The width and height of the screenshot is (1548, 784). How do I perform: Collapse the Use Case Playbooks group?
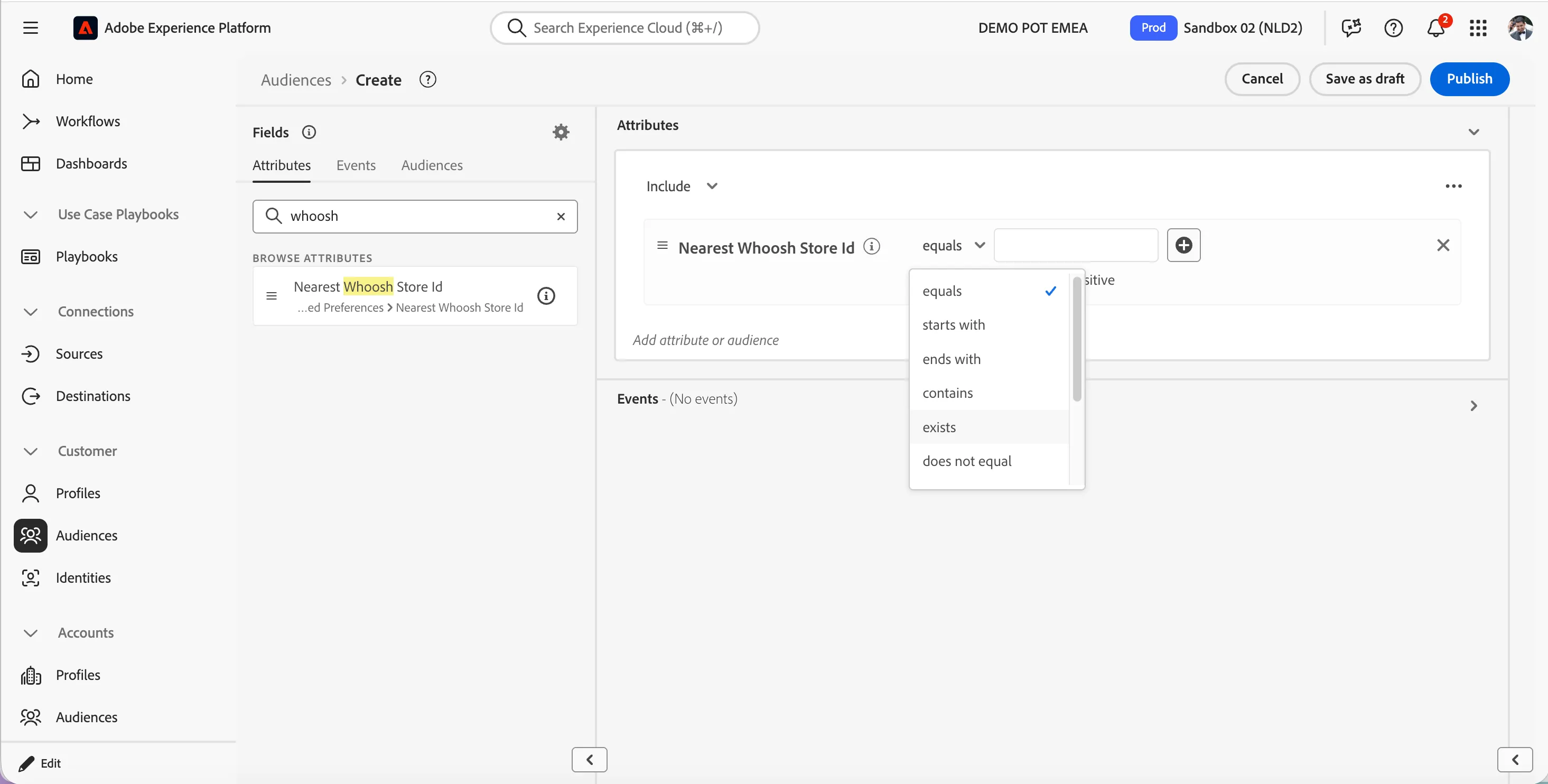point(31,214)
